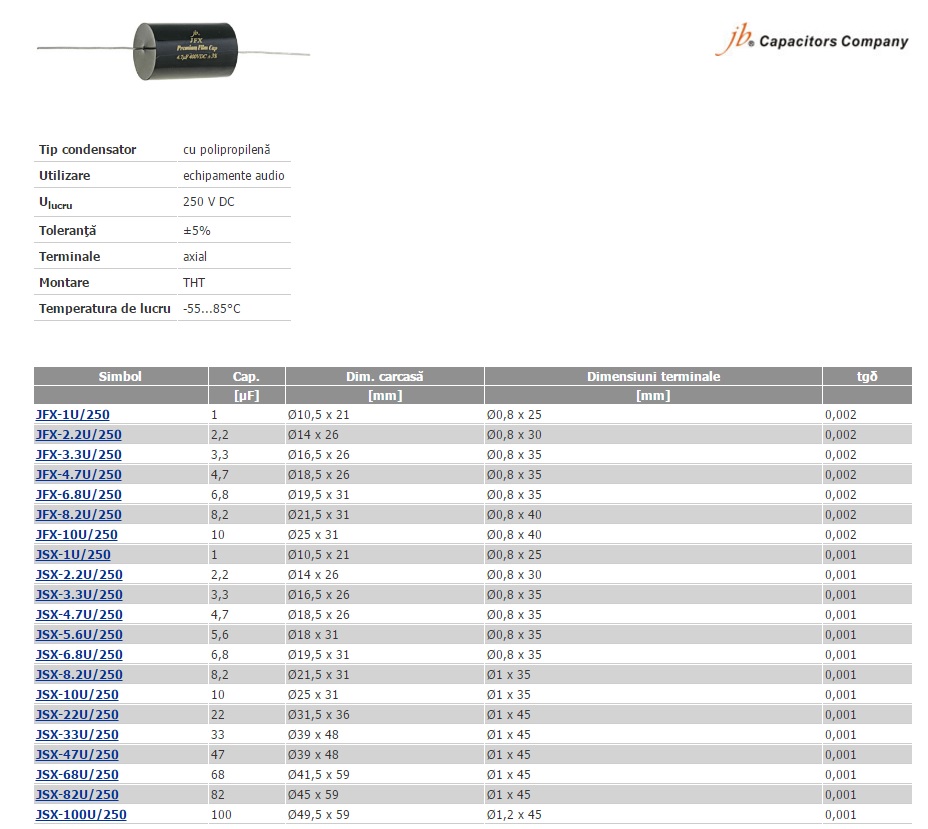Select the JSX-47U/250 link
This screenshot has width=928, height=829.
[x=77, y=754]
